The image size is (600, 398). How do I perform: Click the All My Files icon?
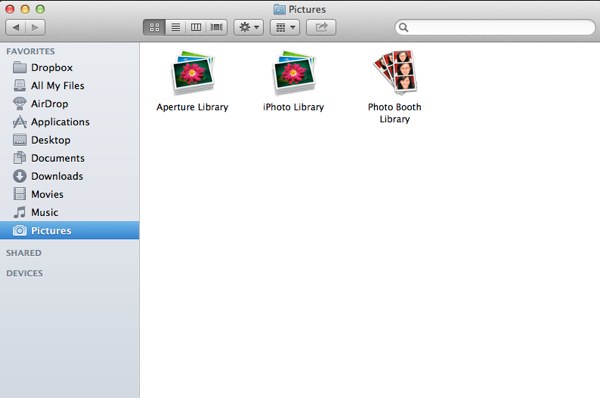click(x=20, y=85)
